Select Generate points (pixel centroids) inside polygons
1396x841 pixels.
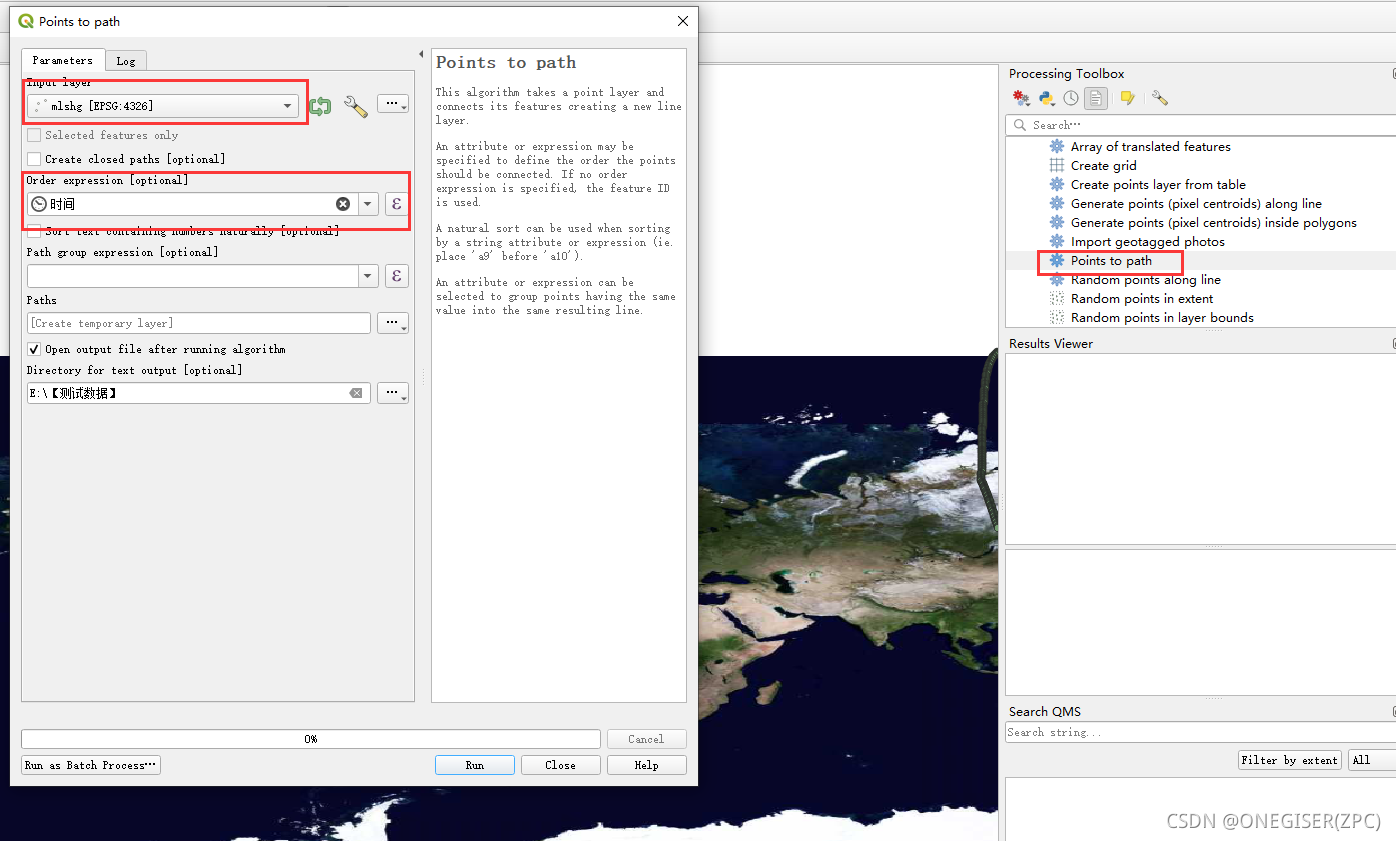(1213, 223)
